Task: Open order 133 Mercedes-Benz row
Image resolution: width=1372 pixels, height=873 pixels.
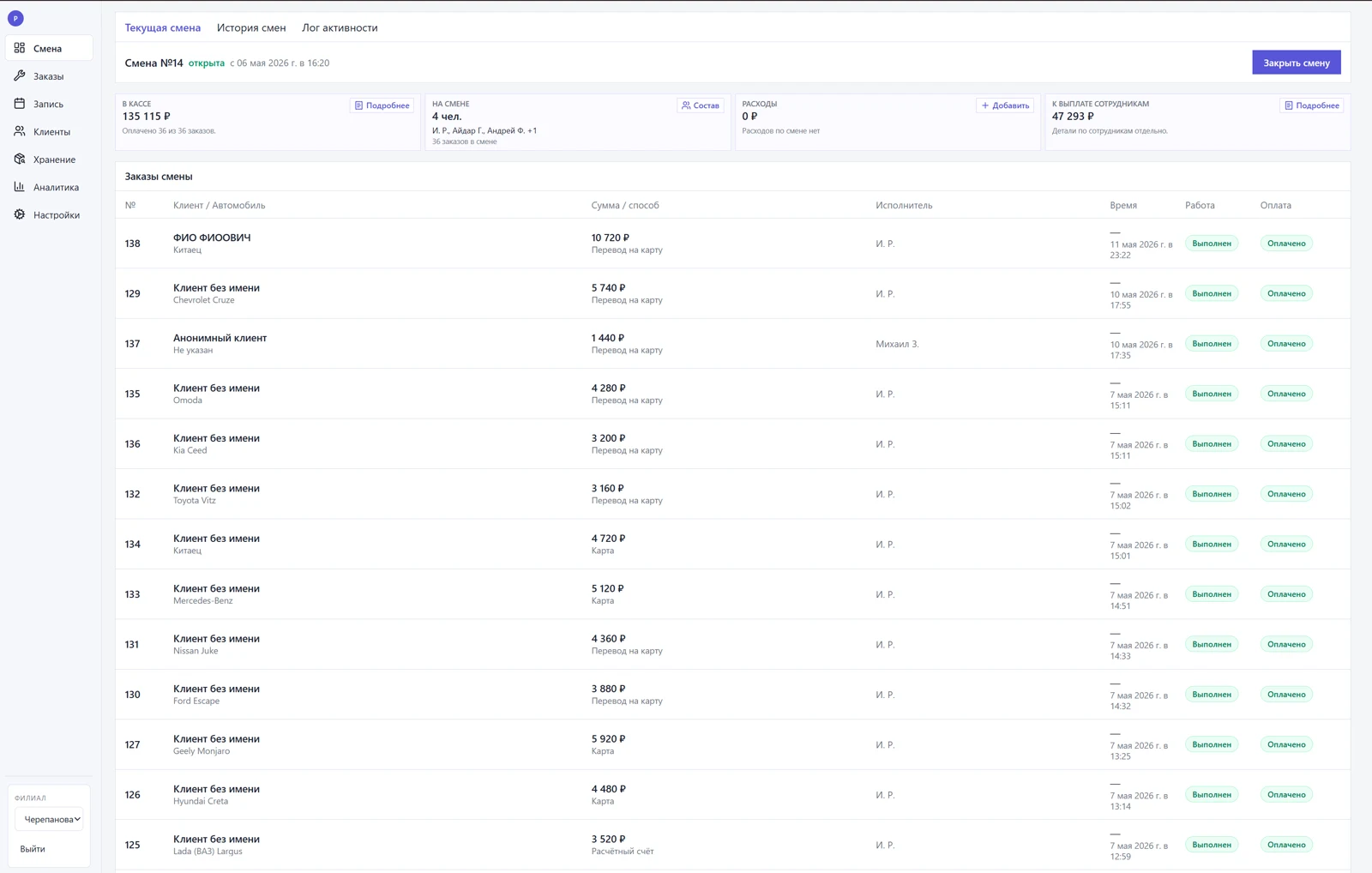Action: tap(732, 594)
